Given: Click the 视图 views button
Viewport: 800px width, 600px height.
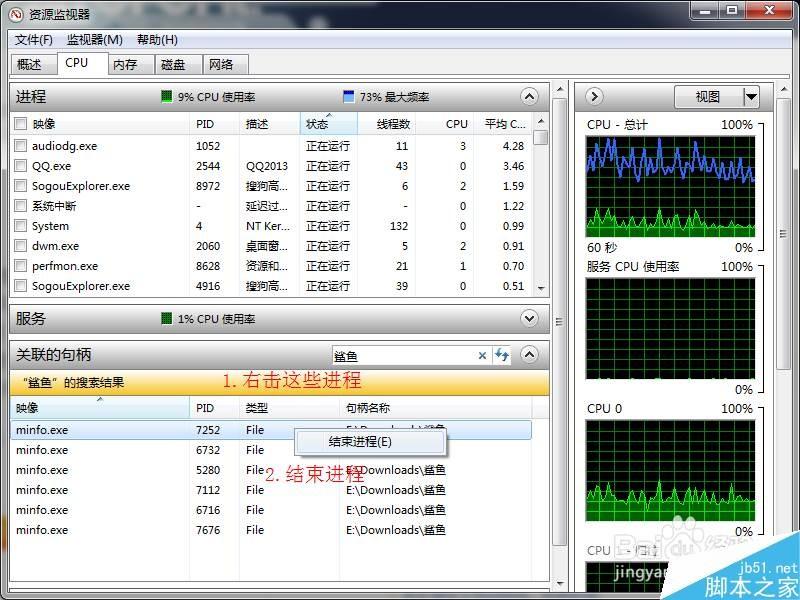Looking at the screenshot, I should [x=709, y=96].
